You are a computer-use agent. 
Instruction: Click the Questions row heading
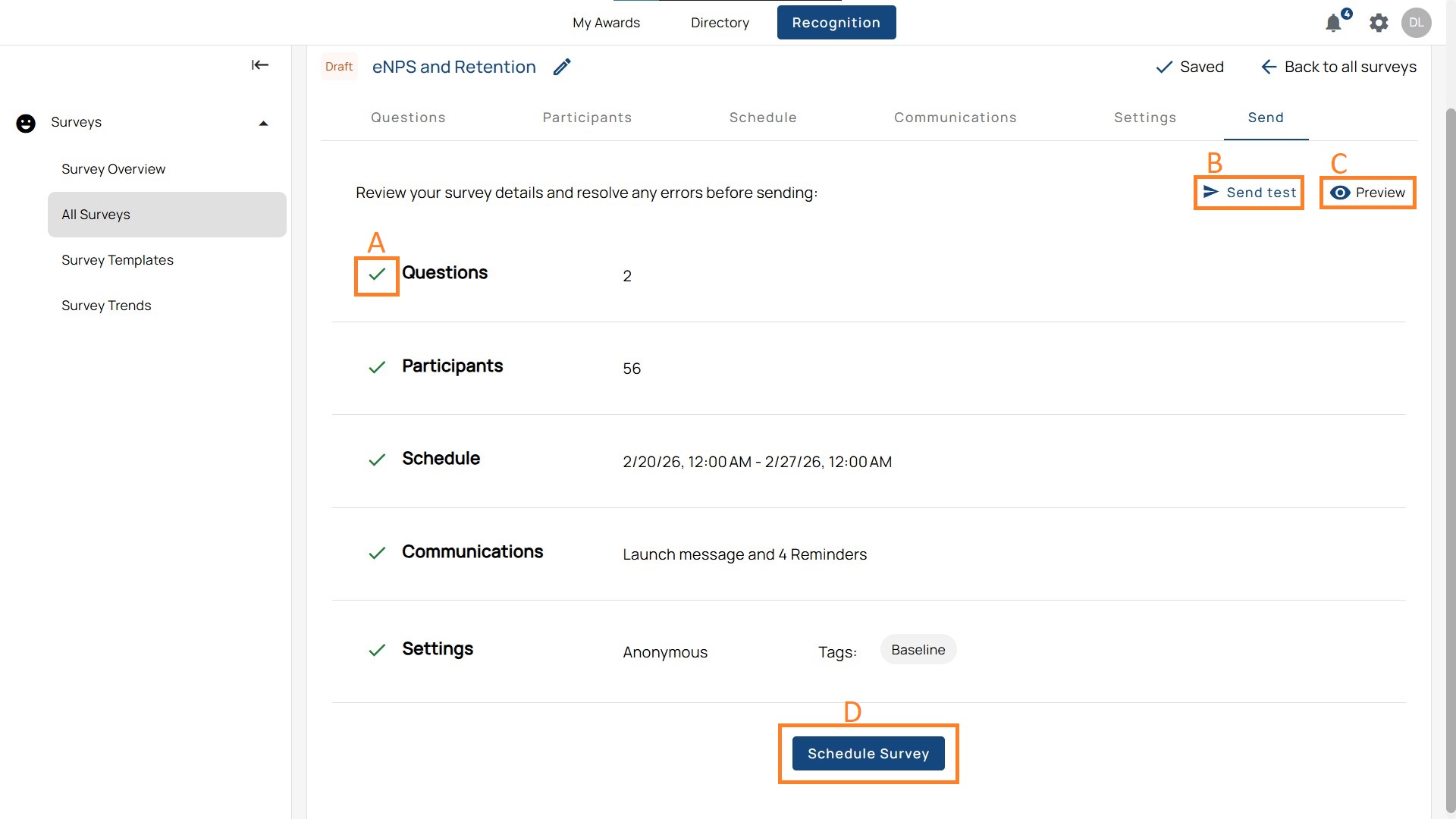(444, 273)
